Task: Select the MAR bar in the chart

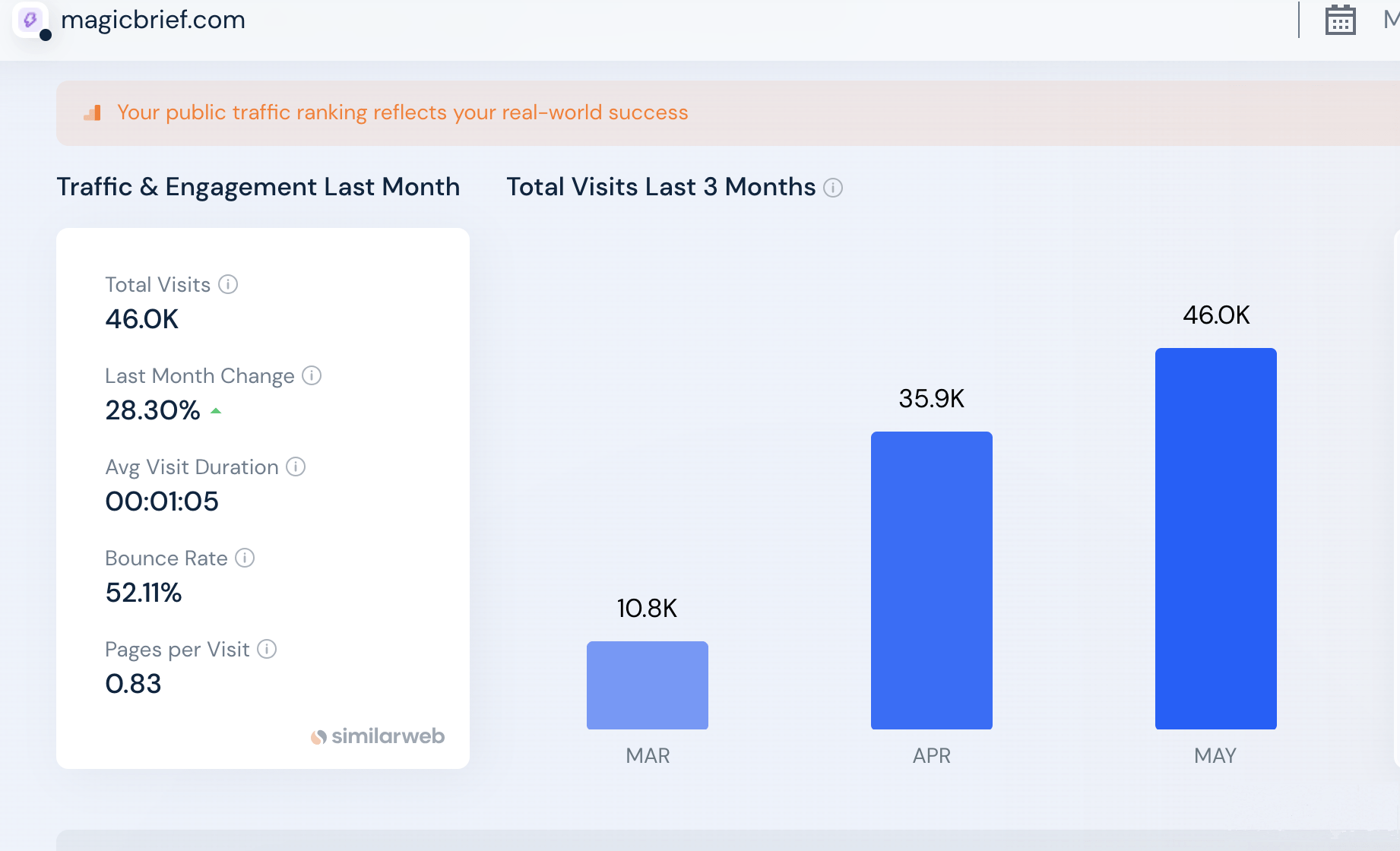Action: (x=648, y=685)
